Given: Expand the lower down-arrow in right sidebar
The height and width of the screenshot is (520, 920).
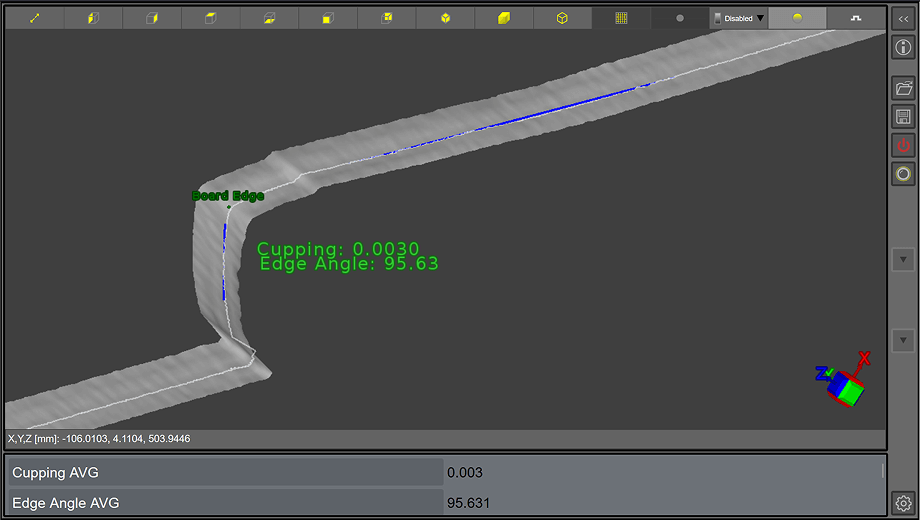Looking at the screenshot, I should [903, 341].
